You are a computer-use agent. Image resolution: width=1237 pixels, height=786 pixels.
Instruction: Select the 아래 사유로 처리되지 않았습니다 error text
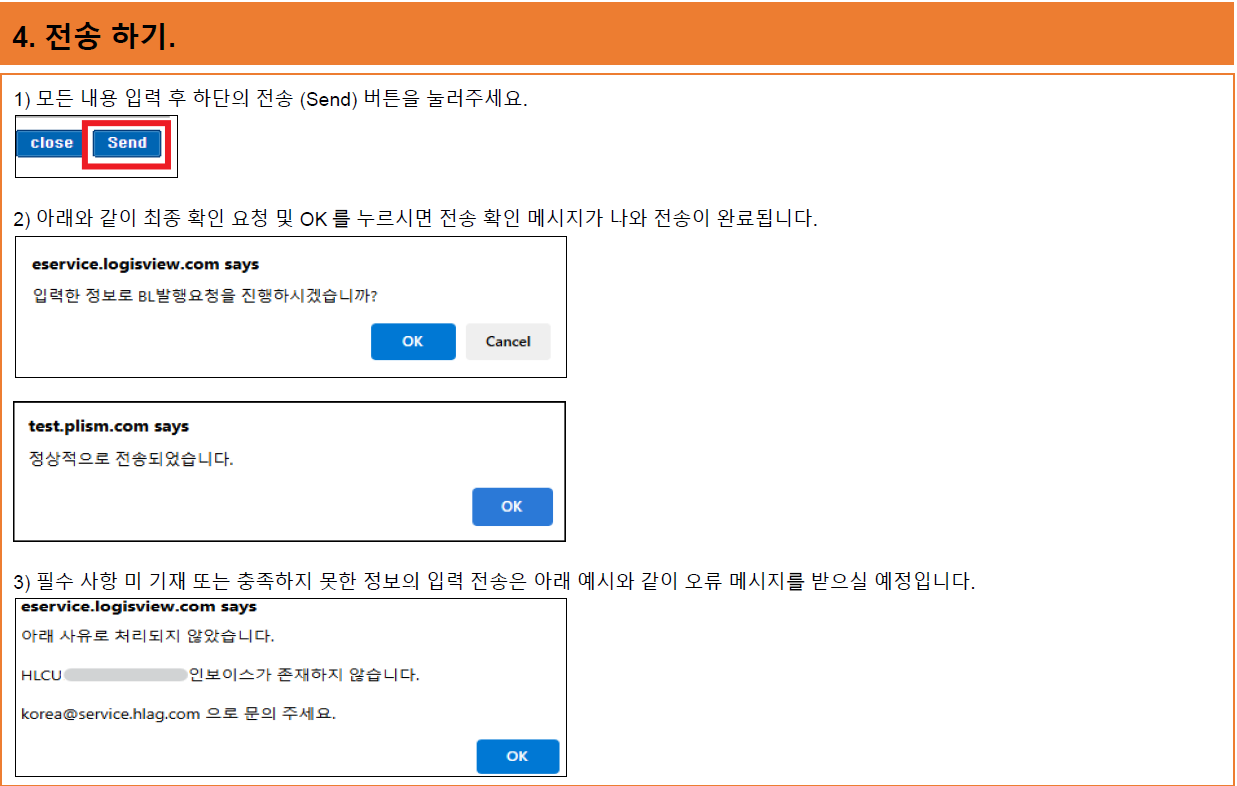coord(110,634)
